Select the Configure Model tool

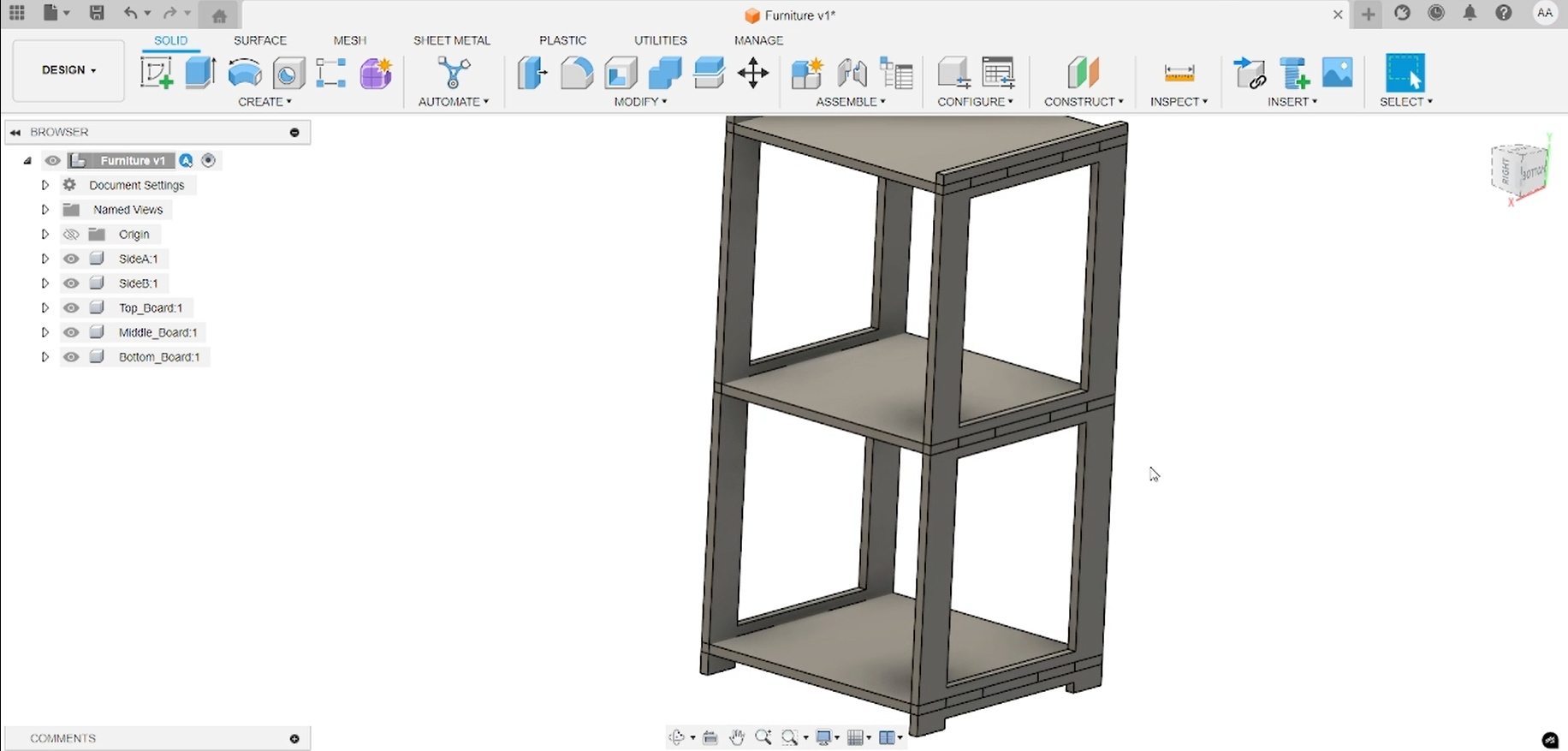pos(953,73)
